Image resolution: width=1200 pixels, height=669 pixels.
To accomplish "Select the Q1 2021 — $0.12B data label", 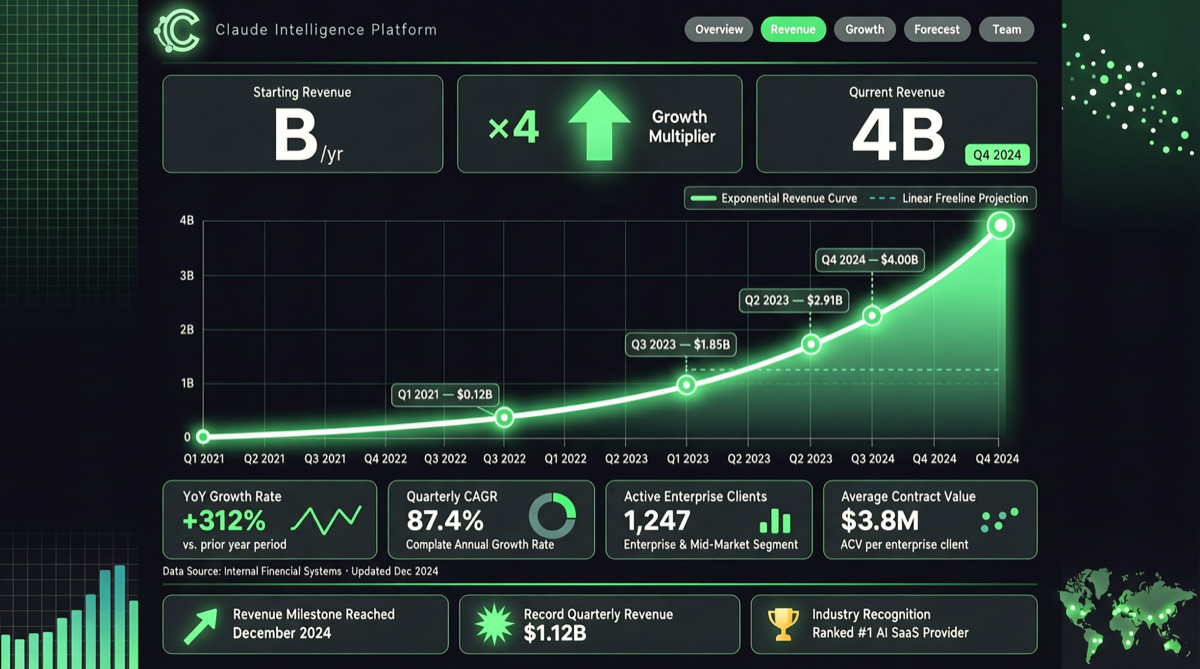I will 445,394.
